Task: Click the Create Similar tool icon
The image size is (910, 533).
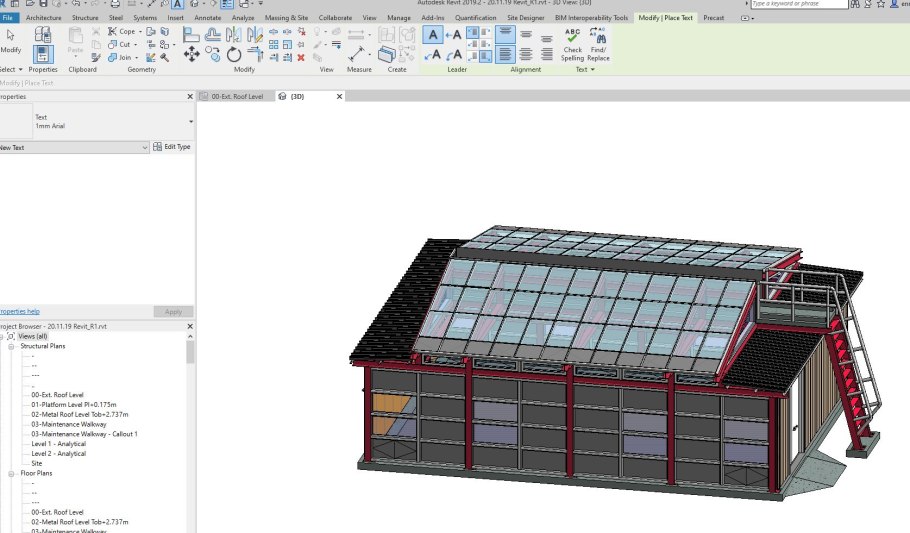Action: (x=387, y=55)
